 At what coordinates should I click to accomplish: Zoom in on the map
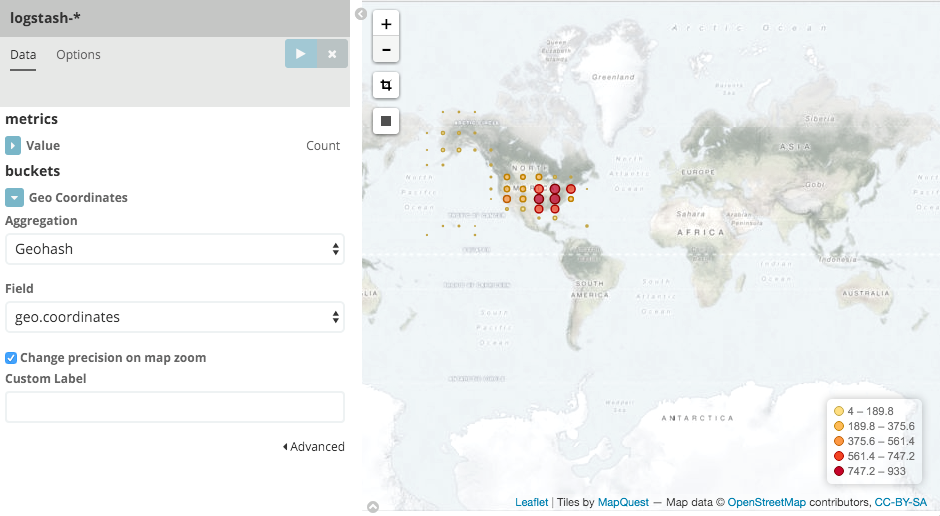386,24
